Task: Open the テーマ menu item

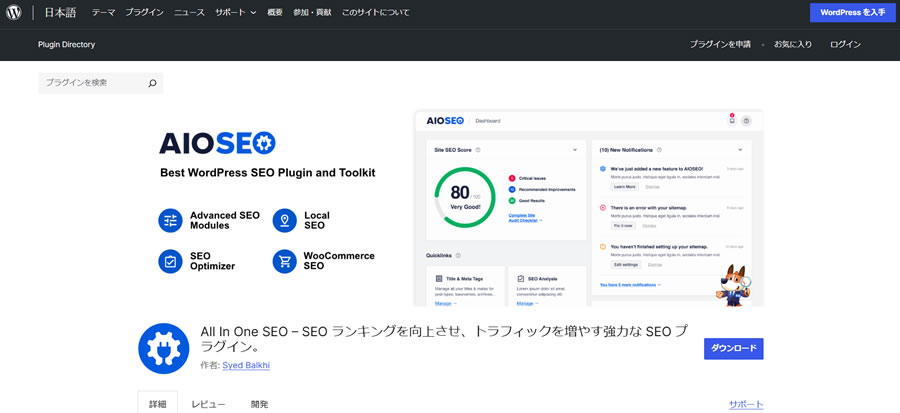Action: tap(103, 13)
